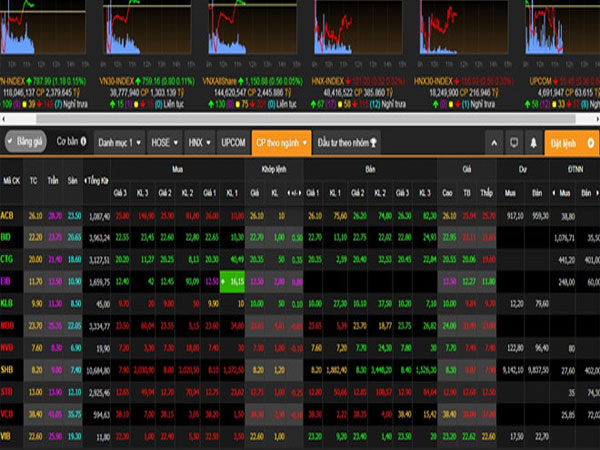Select the VIB stock symbol
Viewport: 600px width, 450px height.
5,436
